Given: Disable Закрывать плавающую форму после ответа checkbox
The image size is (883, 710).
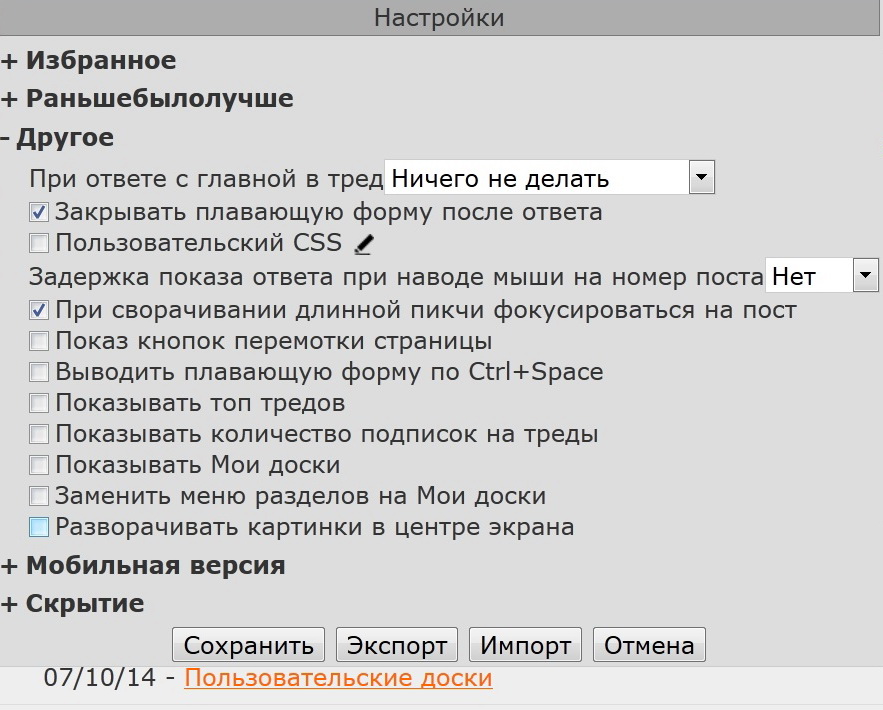Looking at the screenshot, I should click(39, 212).
